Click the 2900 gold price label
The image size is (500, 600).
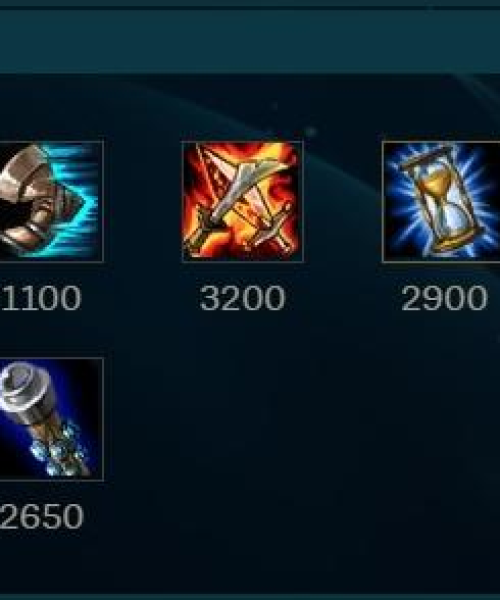click(444, 298)
